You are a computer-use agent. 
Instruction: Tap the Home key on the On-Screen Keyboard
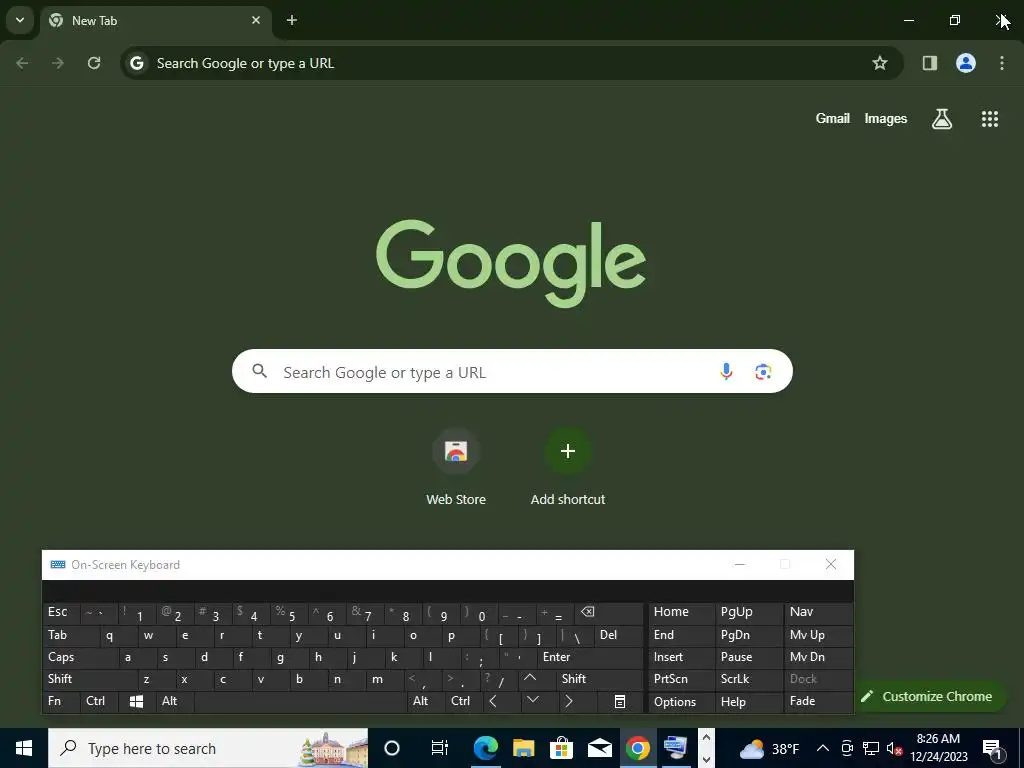[681, 613]
